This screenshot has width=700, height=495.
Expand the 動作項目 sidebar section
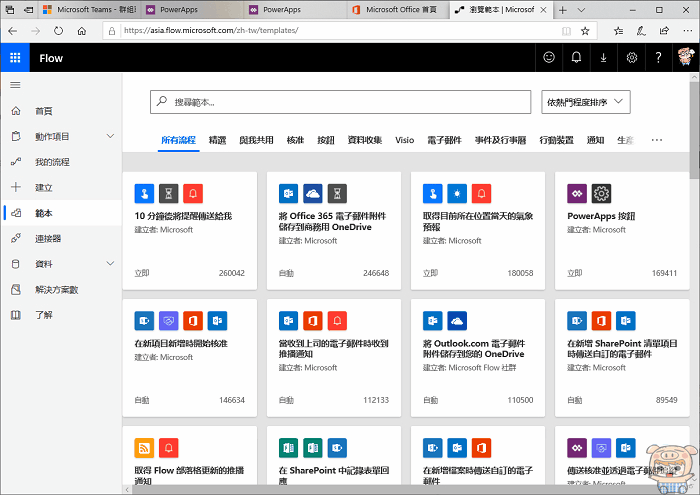[110, 136]
